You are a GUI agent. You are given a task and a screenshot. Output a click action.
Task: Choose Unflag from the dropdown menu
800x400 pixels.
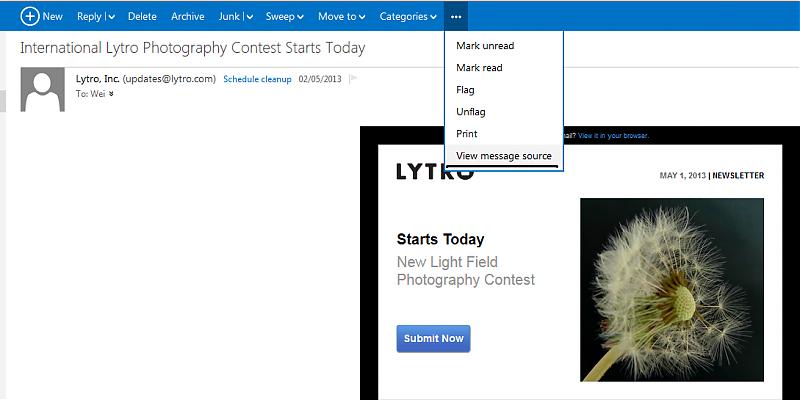click(x=470, y=112)
